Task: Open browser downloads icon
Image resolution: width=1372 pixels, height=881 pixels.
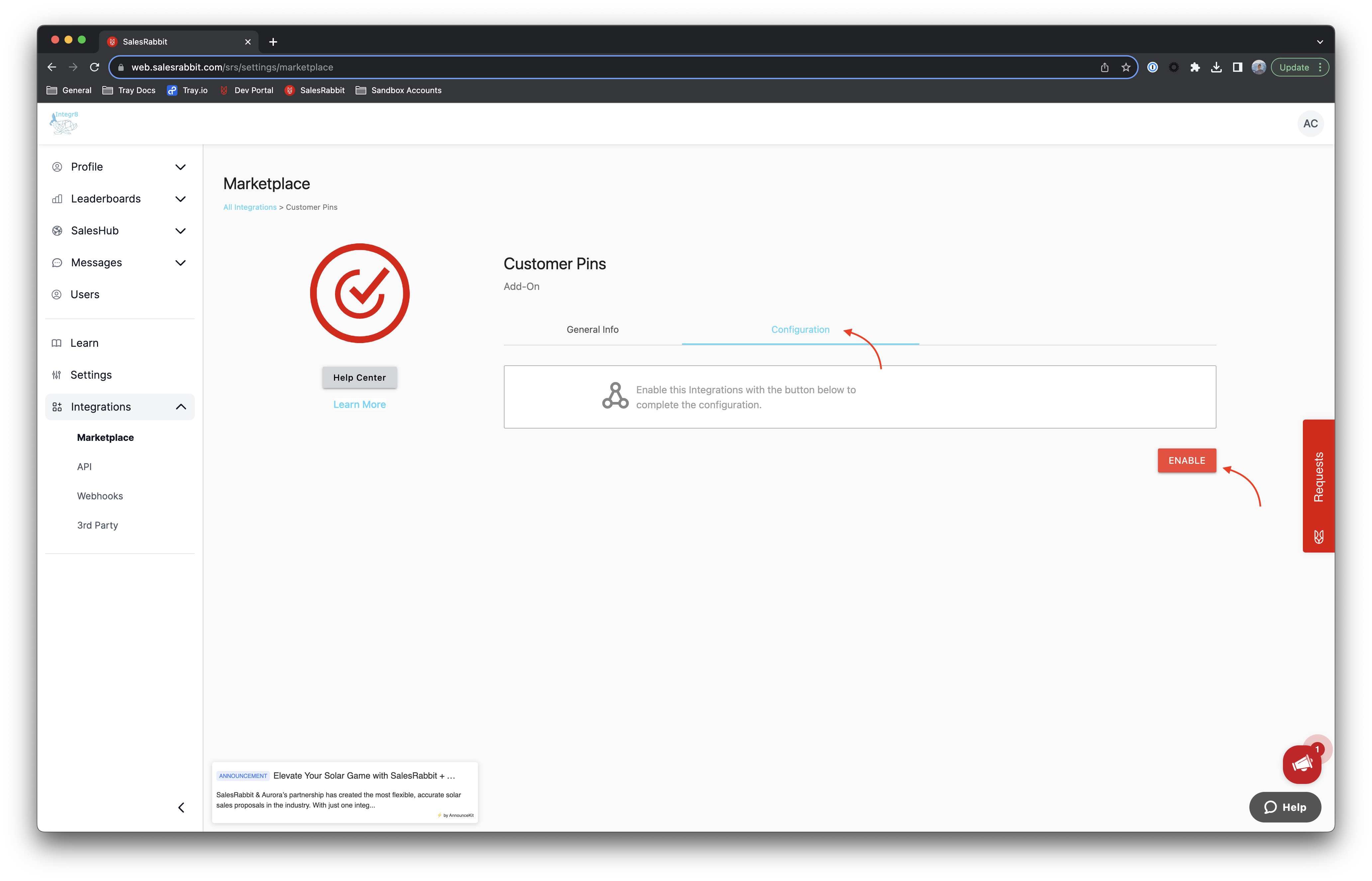Action: (x=1216, y=67)
